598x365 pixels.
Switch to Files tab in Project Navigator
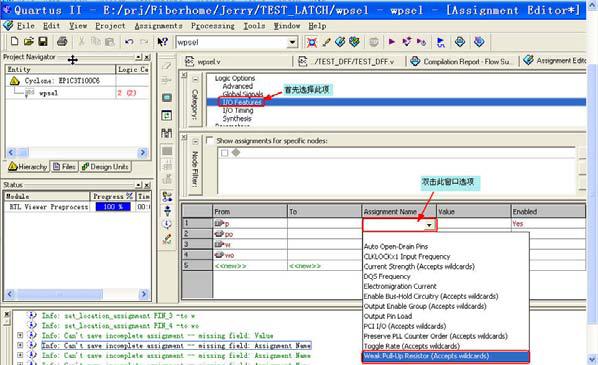click(x=64, y=167)
